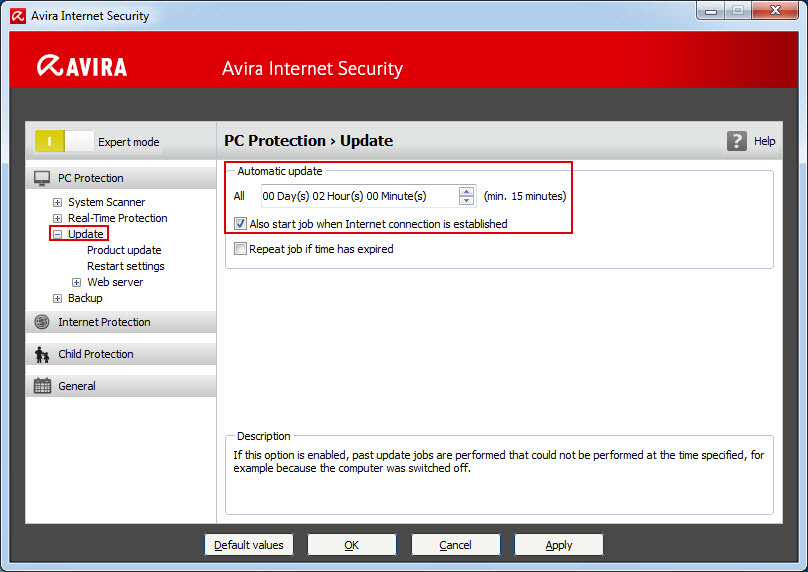Click the Child Protection family icon
This screenshot has width=808, height=572.
tap(42, 354)
